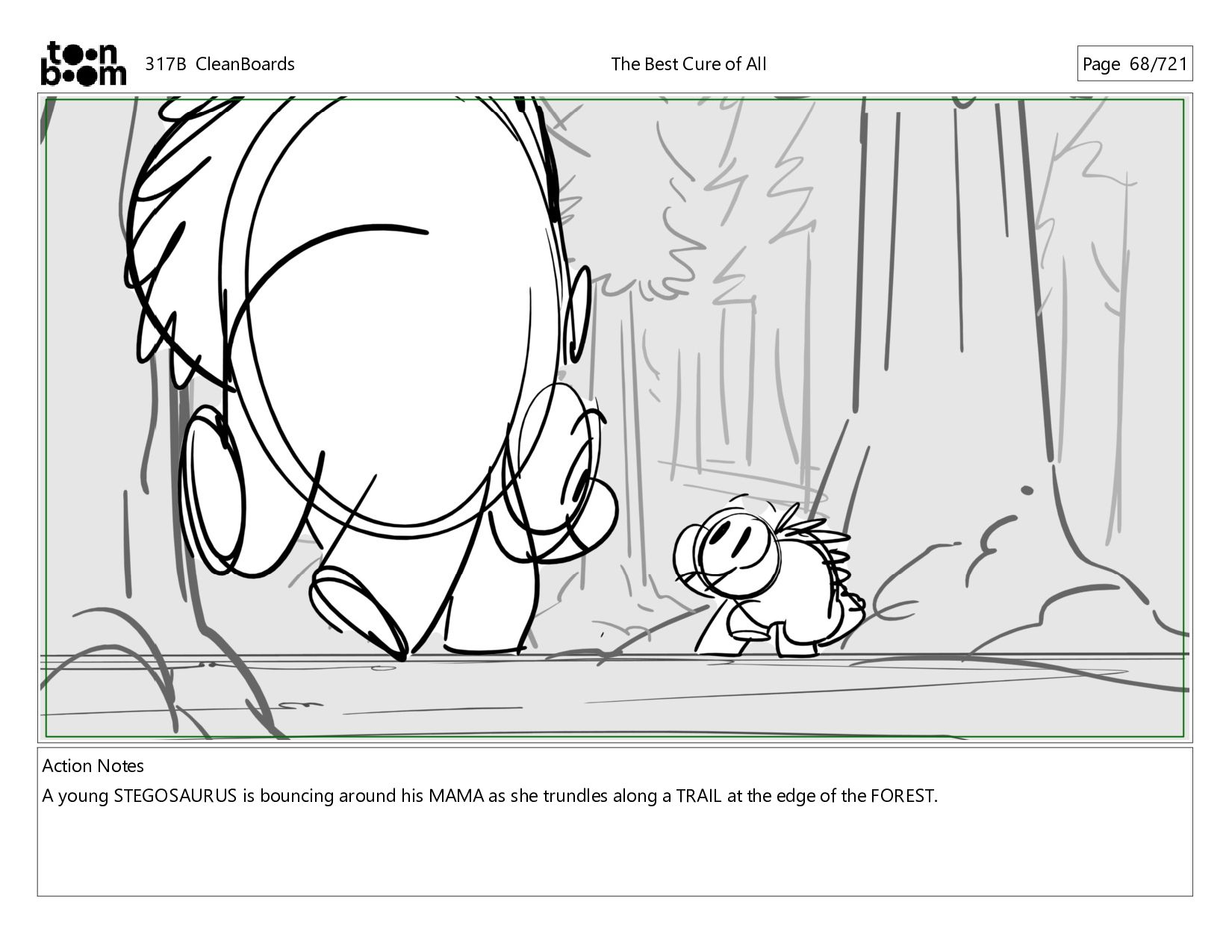Click the 'Page 68/721' page number box
This screenshot has height=952, width=1232.
pos(1134,64)
